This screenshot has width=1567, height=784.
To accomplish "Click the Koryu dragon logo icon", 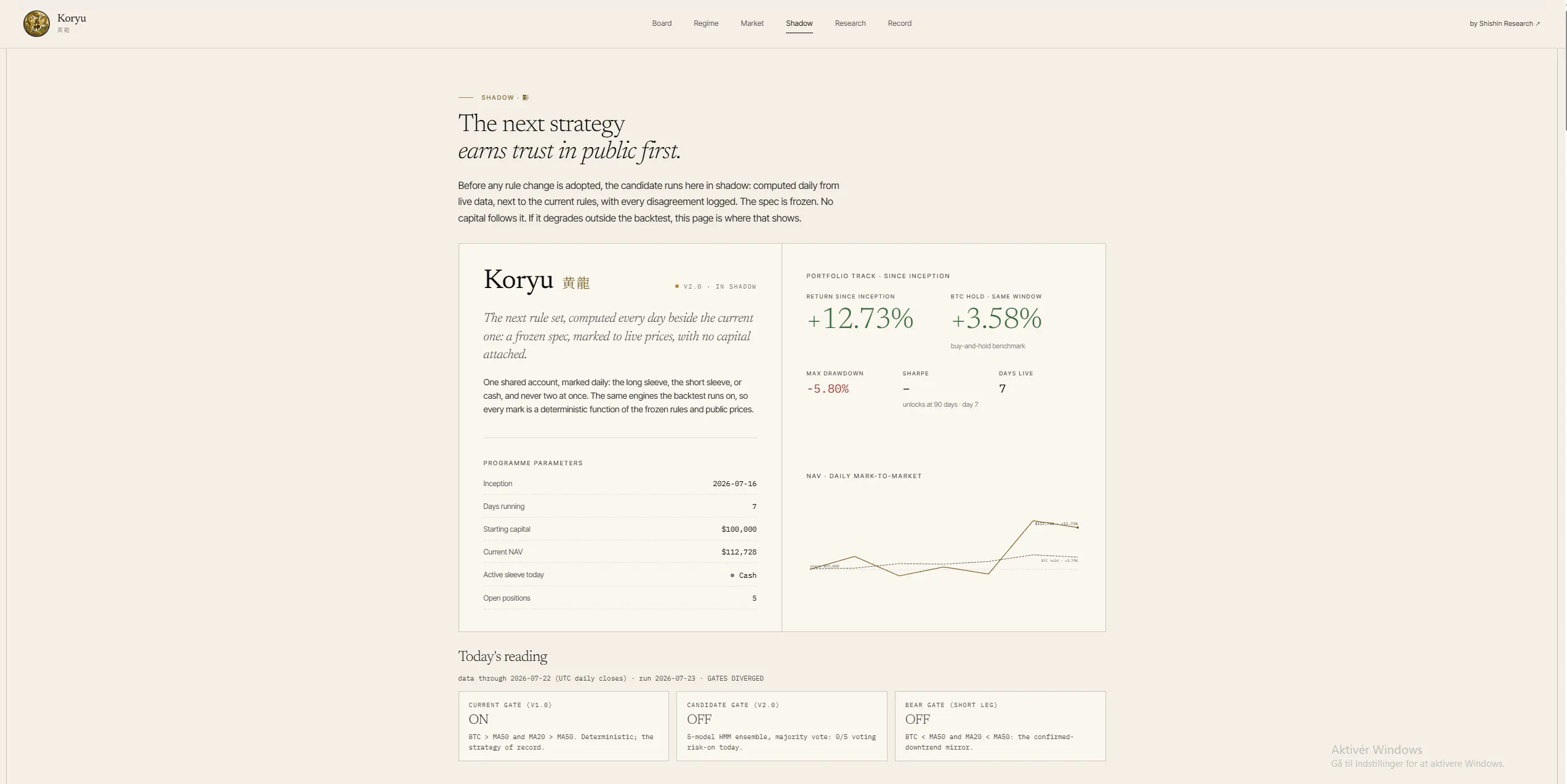I will point(36,23).
